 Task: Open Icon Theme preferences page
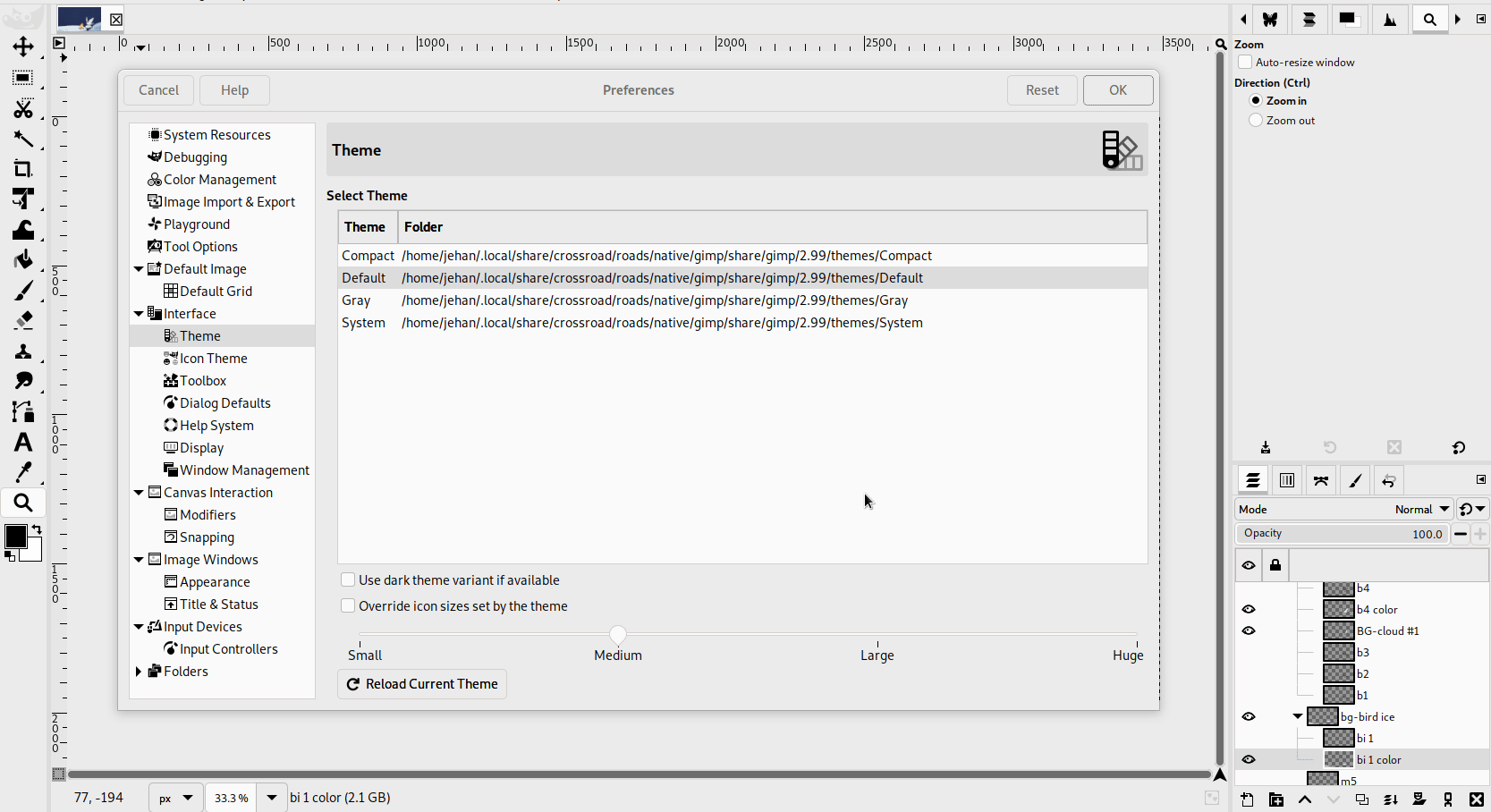point(214,358)
